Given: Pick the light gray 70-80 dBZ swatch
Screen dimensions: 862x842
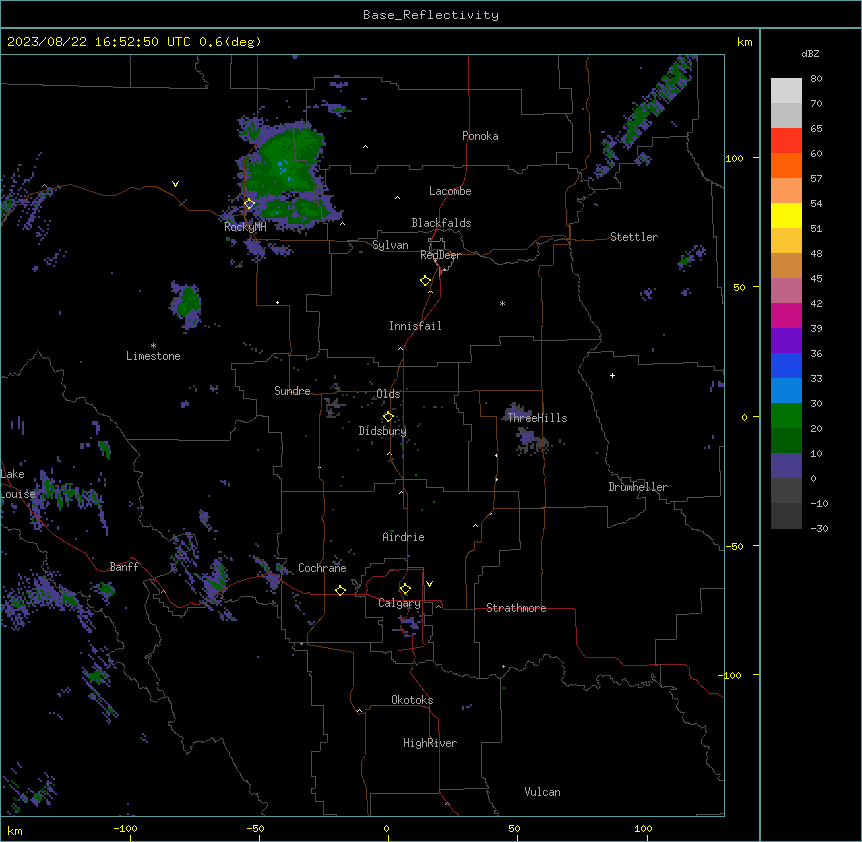Looking at the screenshot, I should (786, 91).
